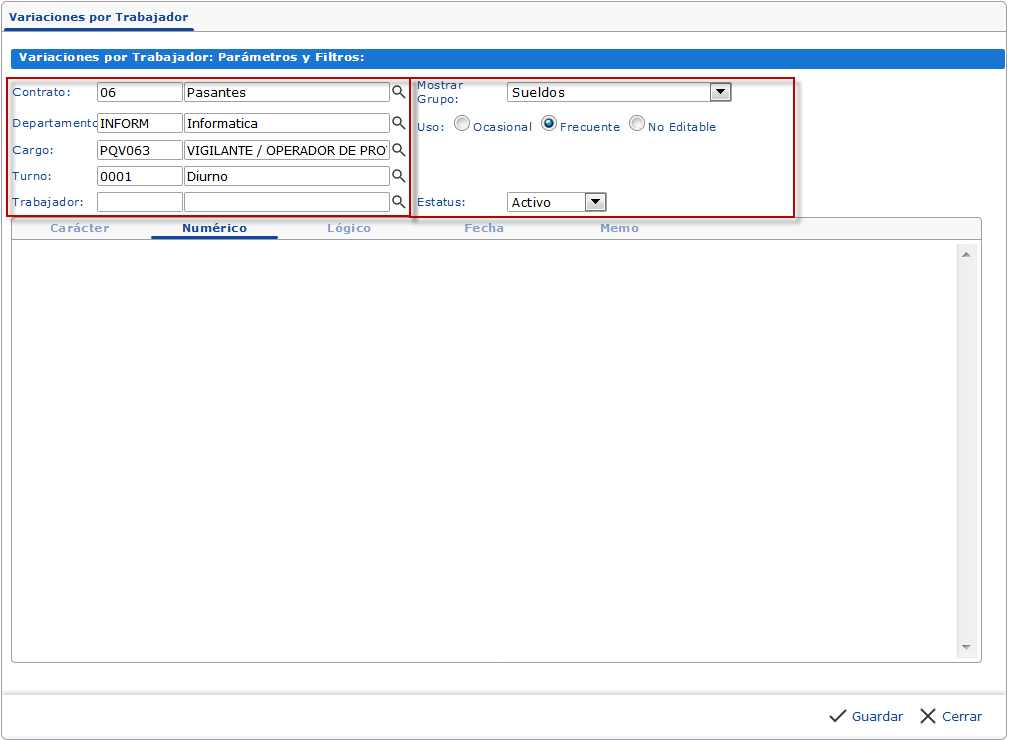Select the Variaciones por Trabajador tab
This screenshot has height=740, width=1009.
98,17
